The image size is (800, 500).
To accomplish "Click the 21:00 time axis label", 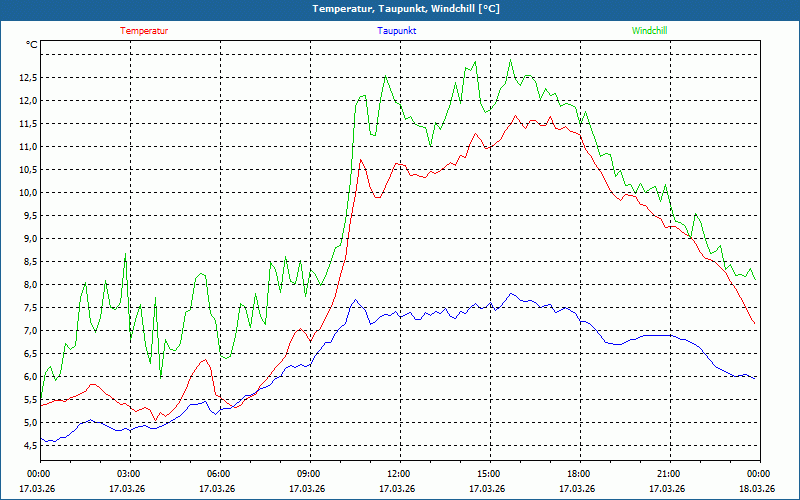I will 668,474.
